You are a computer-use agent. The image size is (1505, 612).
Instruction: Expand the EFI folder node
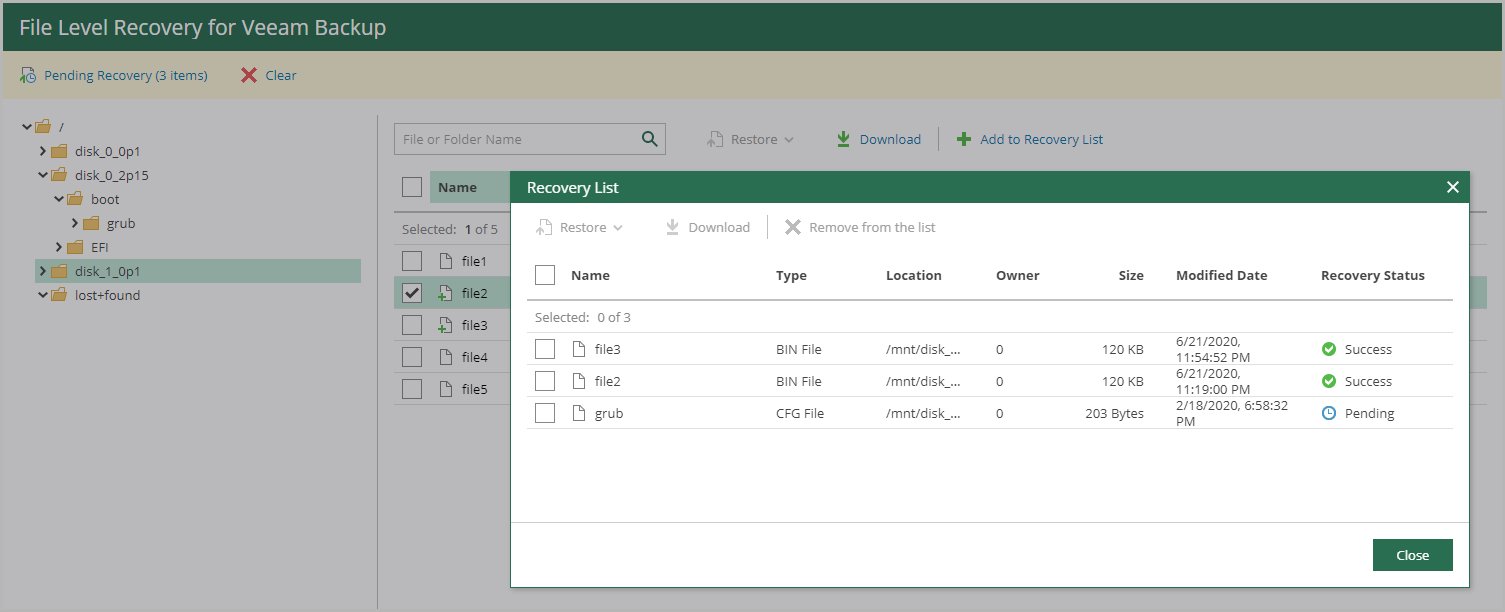(59, 247)
